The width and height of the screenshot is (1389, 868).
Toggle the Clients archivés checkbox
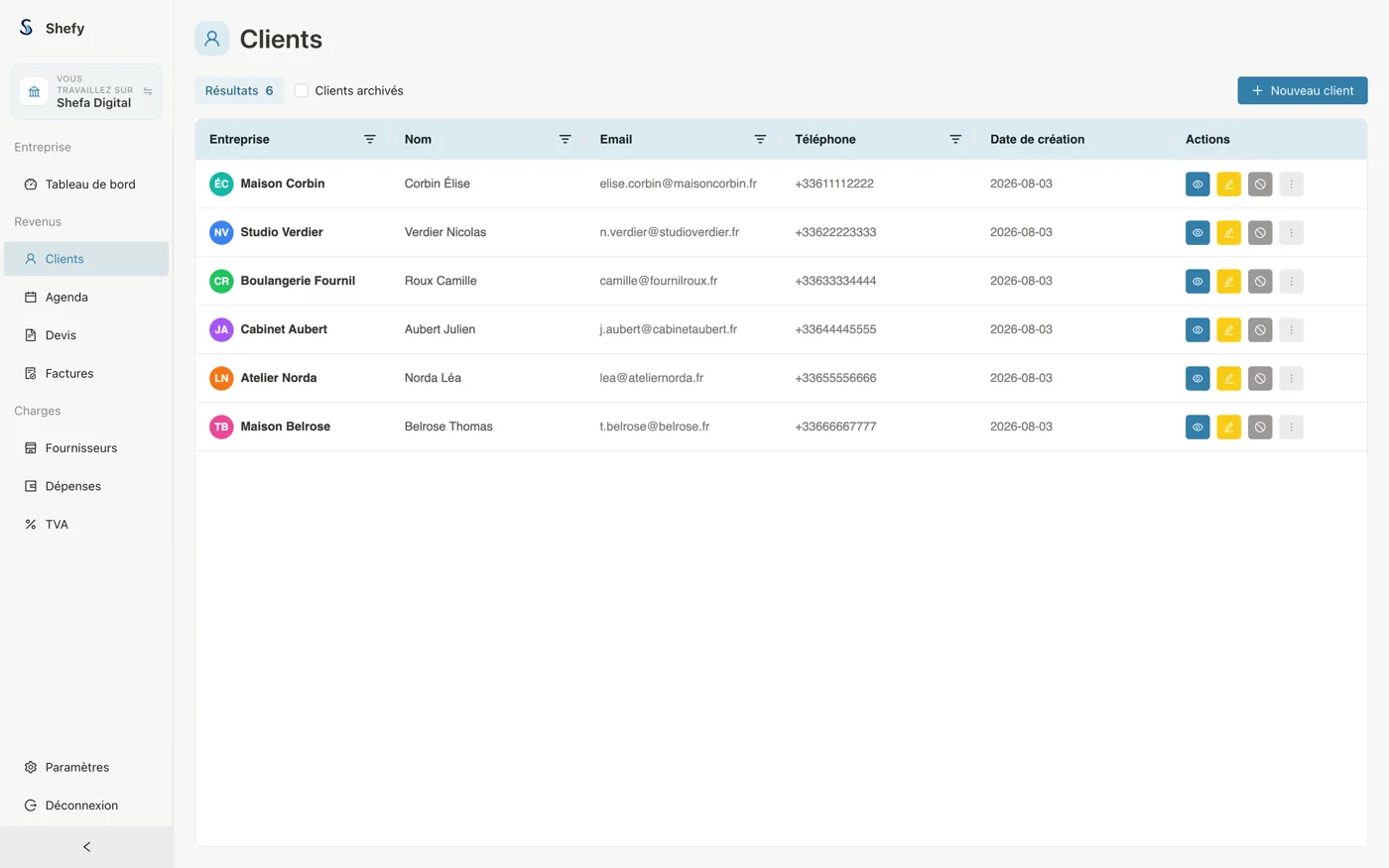[x=302, y=90]
